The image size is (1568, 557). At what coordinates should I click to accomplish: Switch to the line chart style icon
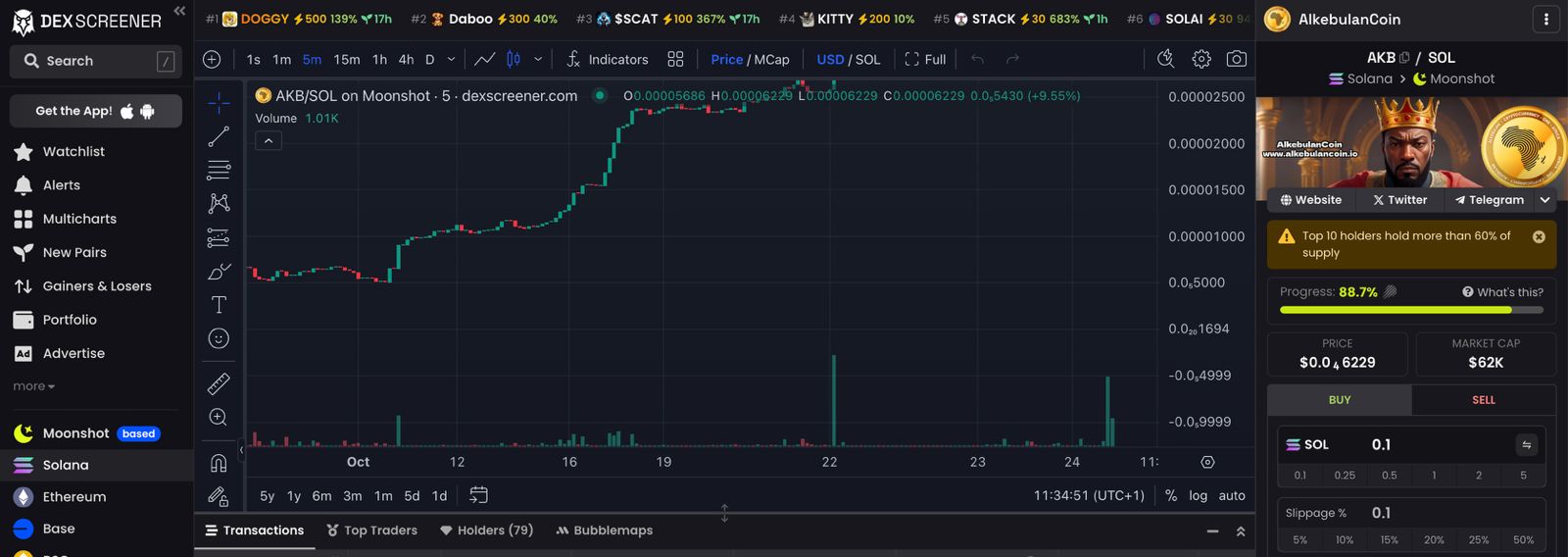[x=485, y=60]
